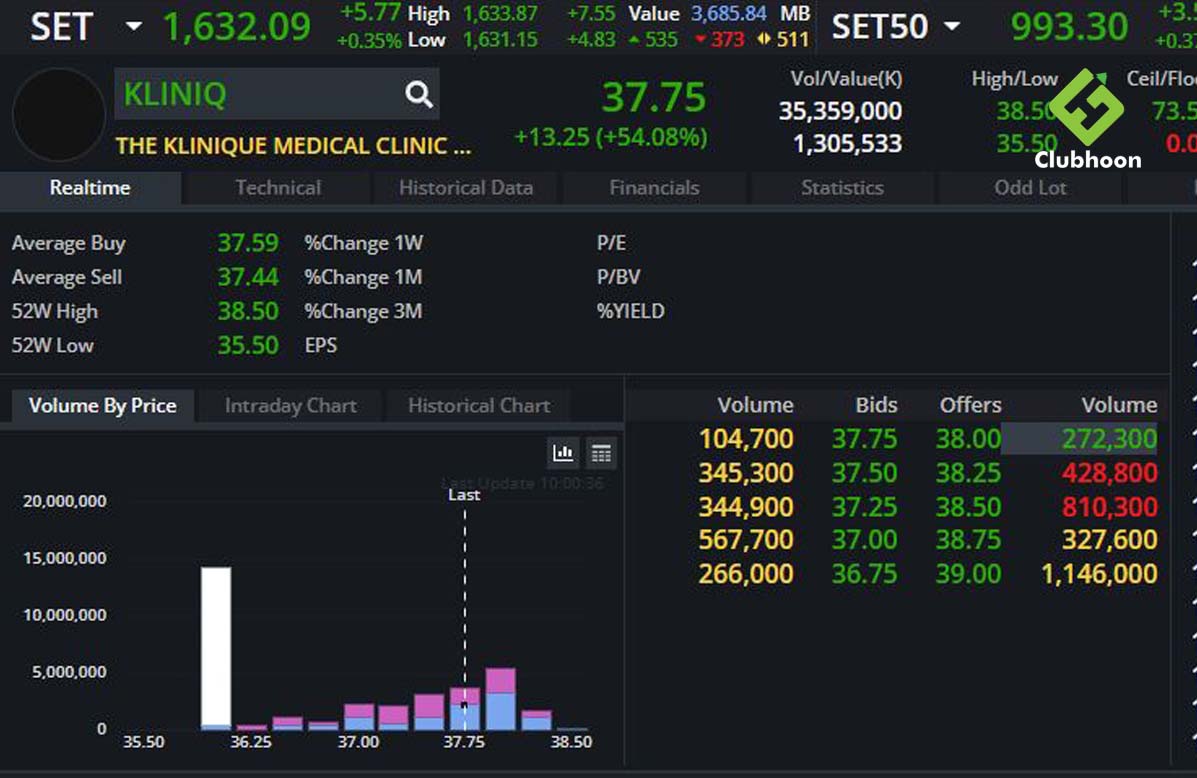Click the change +13.25 (+54.08%) text
1197x778 pixels.
611,137
